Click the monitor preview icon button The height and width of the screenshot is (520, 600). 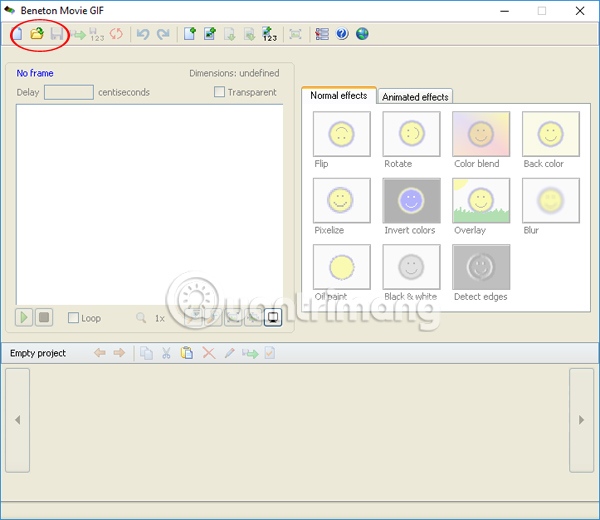[x=273, y=317]
